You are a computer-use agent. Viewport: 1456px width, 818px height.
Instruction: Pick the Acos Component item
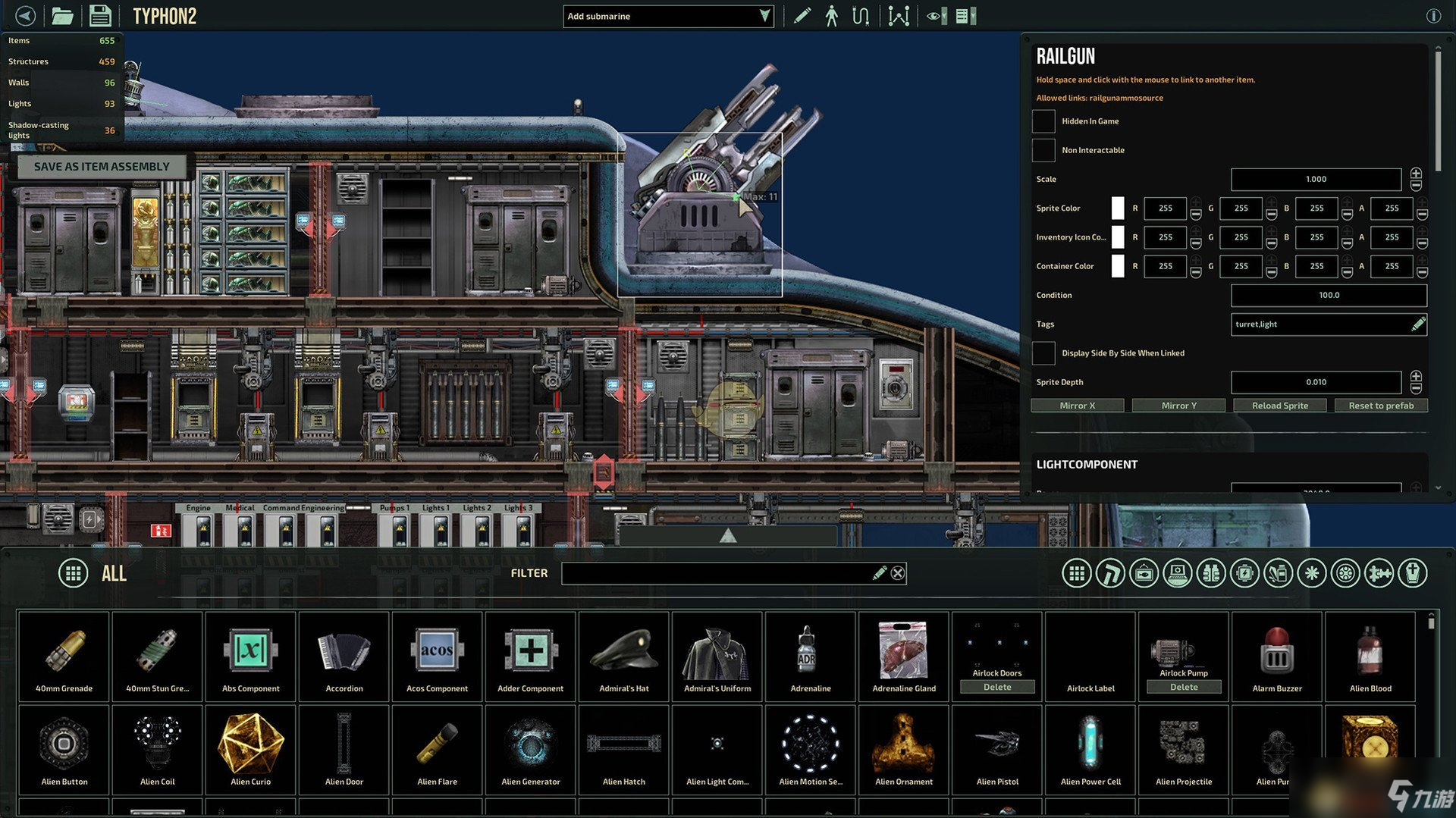438,657
